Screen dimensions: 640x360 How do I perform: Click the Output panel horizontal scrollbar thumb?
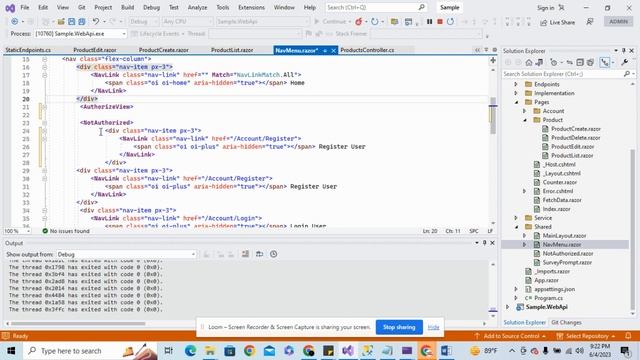[x=78, y=324]
